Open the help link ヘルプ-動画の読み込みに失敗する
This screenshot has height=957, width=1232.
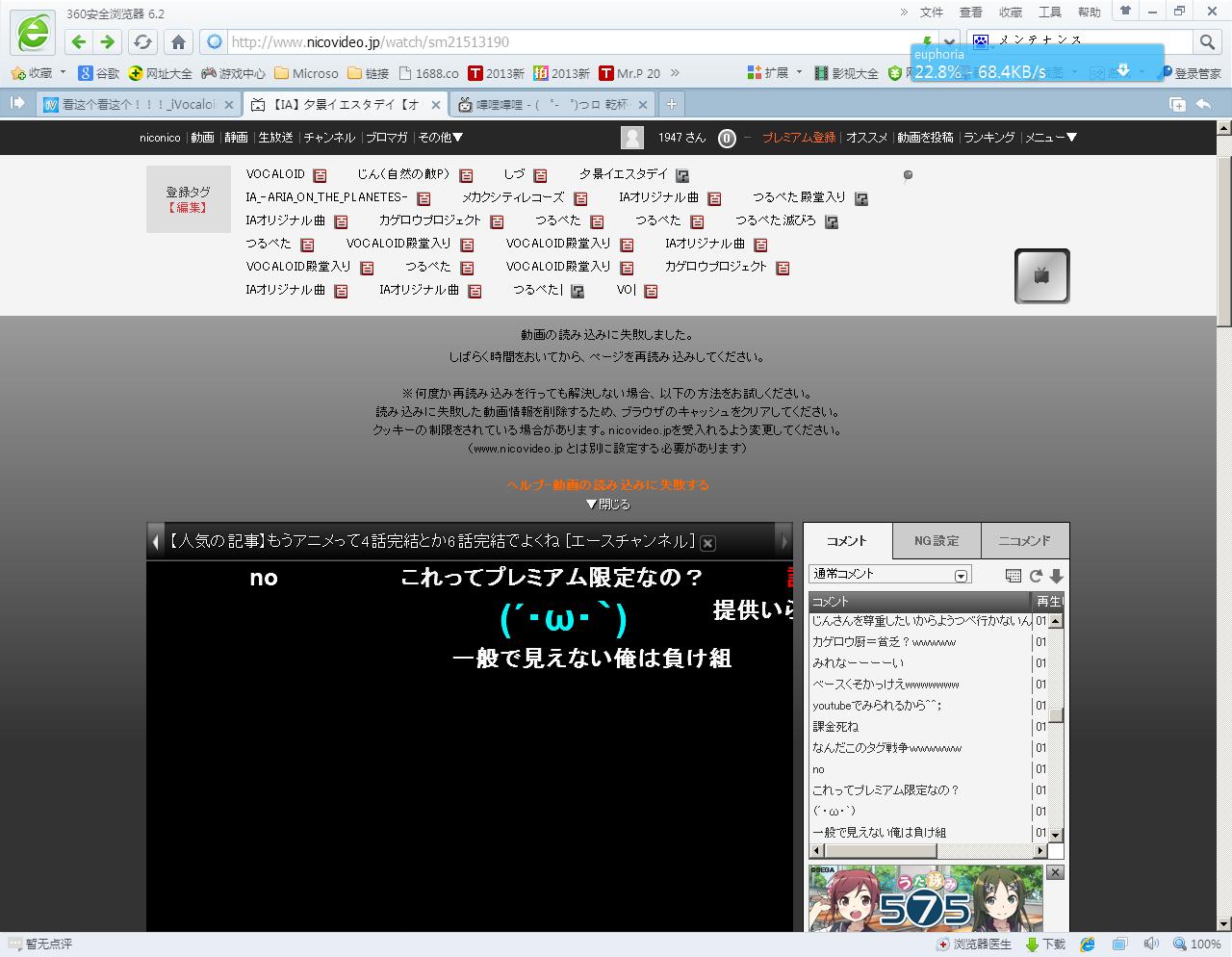[608, 485]
